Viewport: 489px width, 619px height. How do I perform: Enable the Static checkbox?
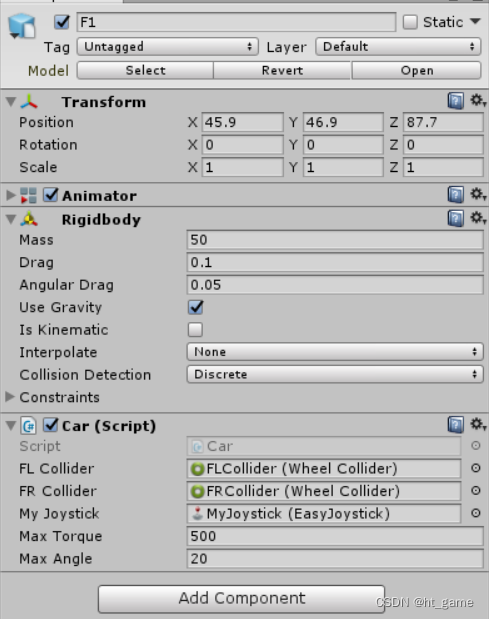click(x=410, y=22)
